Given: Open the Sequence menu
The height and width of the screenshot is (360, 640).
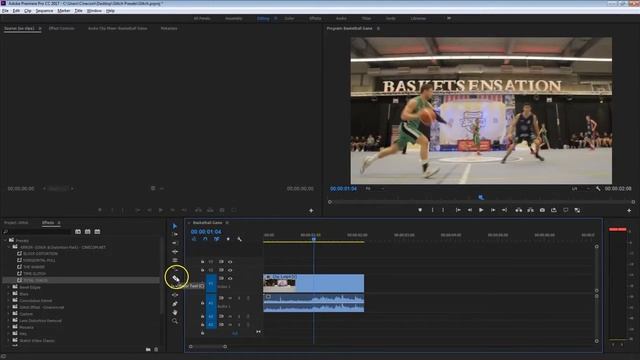Looking at the screenshot, I should pyautogui.click(x=44, y=11).
